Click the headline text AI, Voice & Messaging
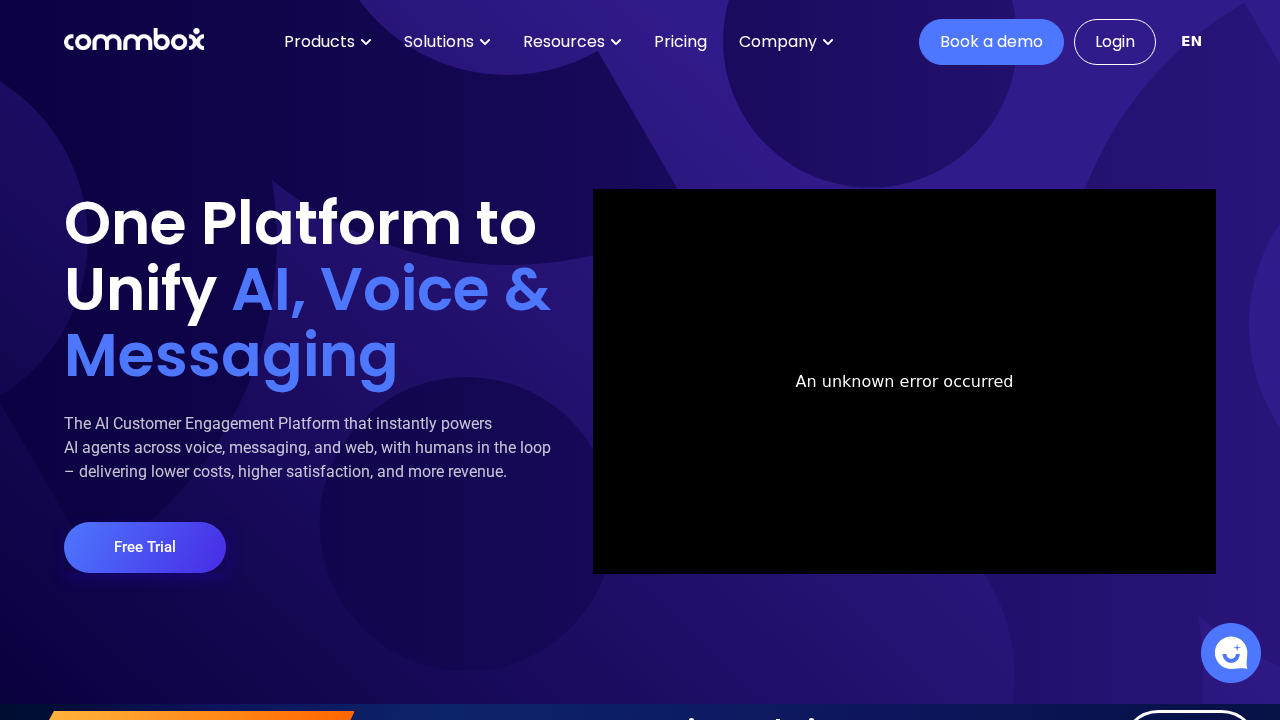Screen dimensions: 1280x720 [x=390, y=290]
